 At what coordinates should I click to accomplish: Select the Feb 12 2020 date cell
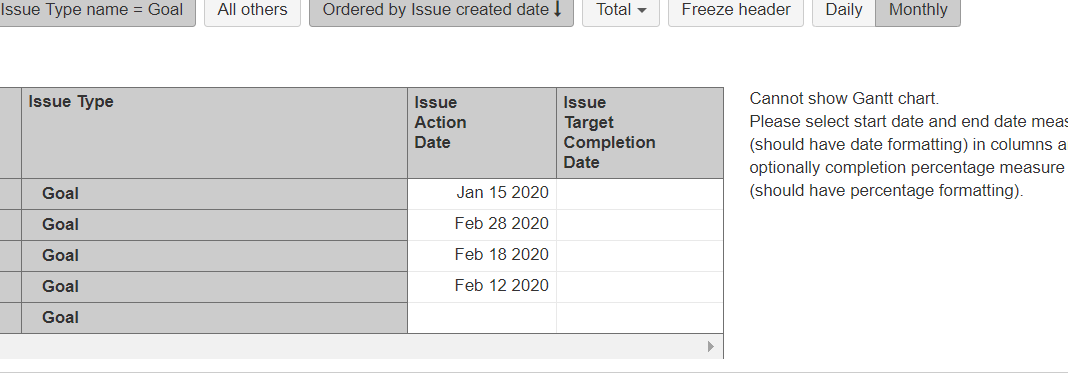[x=482, y=287]
